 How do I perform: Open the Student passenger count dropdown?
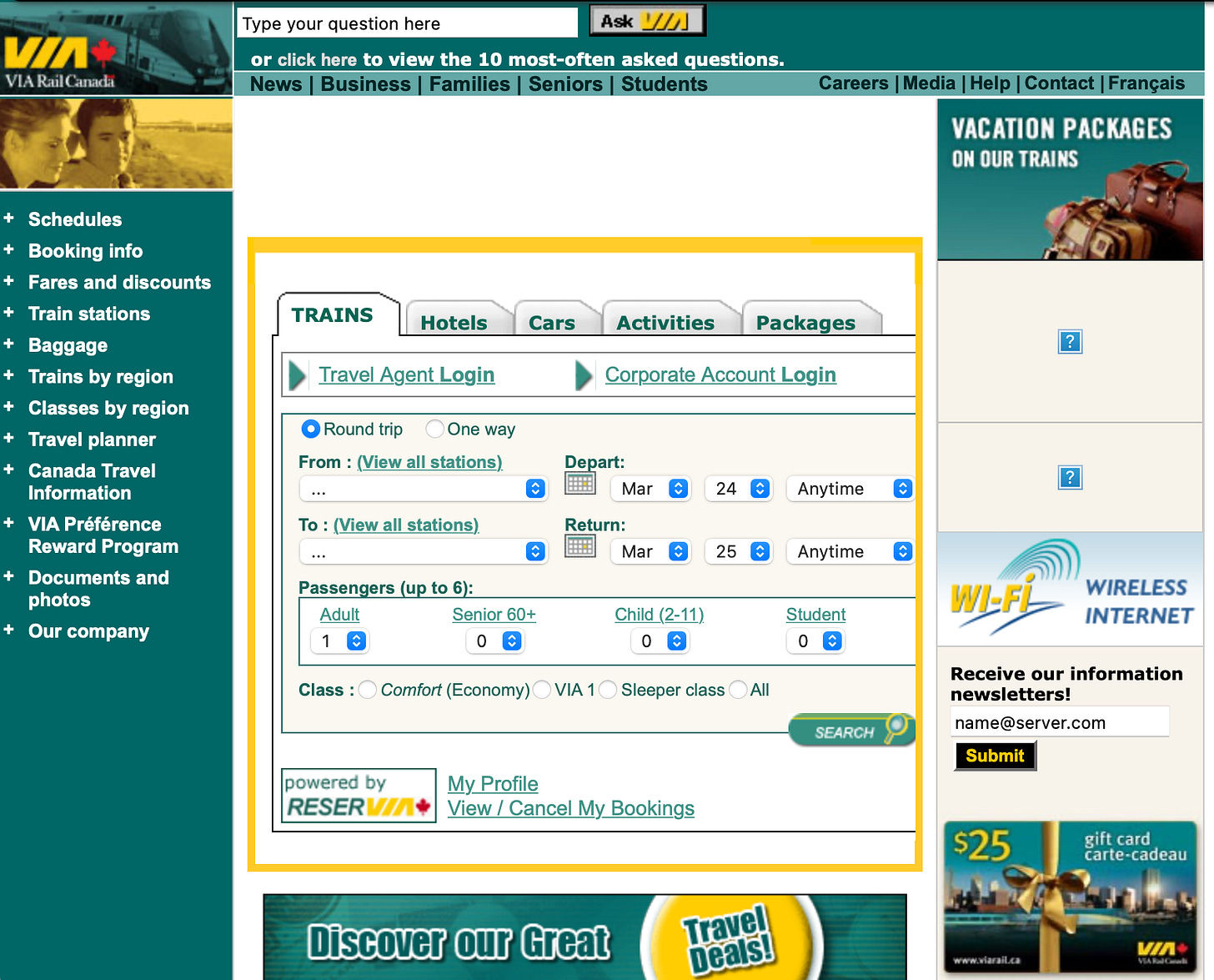coord(815,641)
